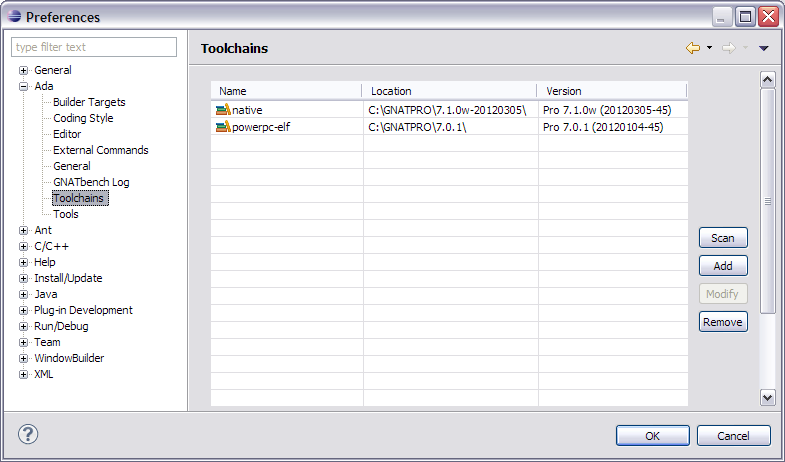The height and width of the screenshot is (462, 785).
Task: Expand the C/C++ tree node
Action: pyautogui.click(x=23, y=246)
